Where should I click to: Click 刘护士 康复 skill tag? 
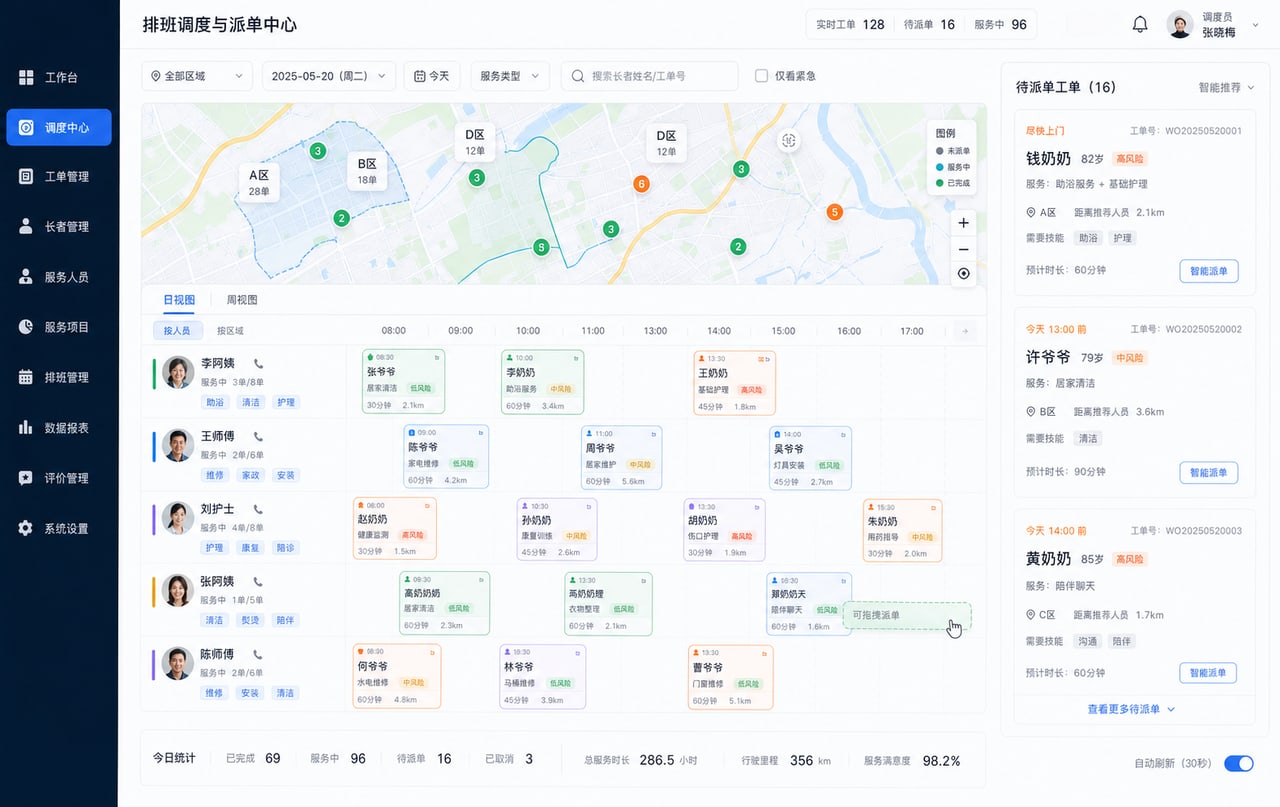(250, 548)
